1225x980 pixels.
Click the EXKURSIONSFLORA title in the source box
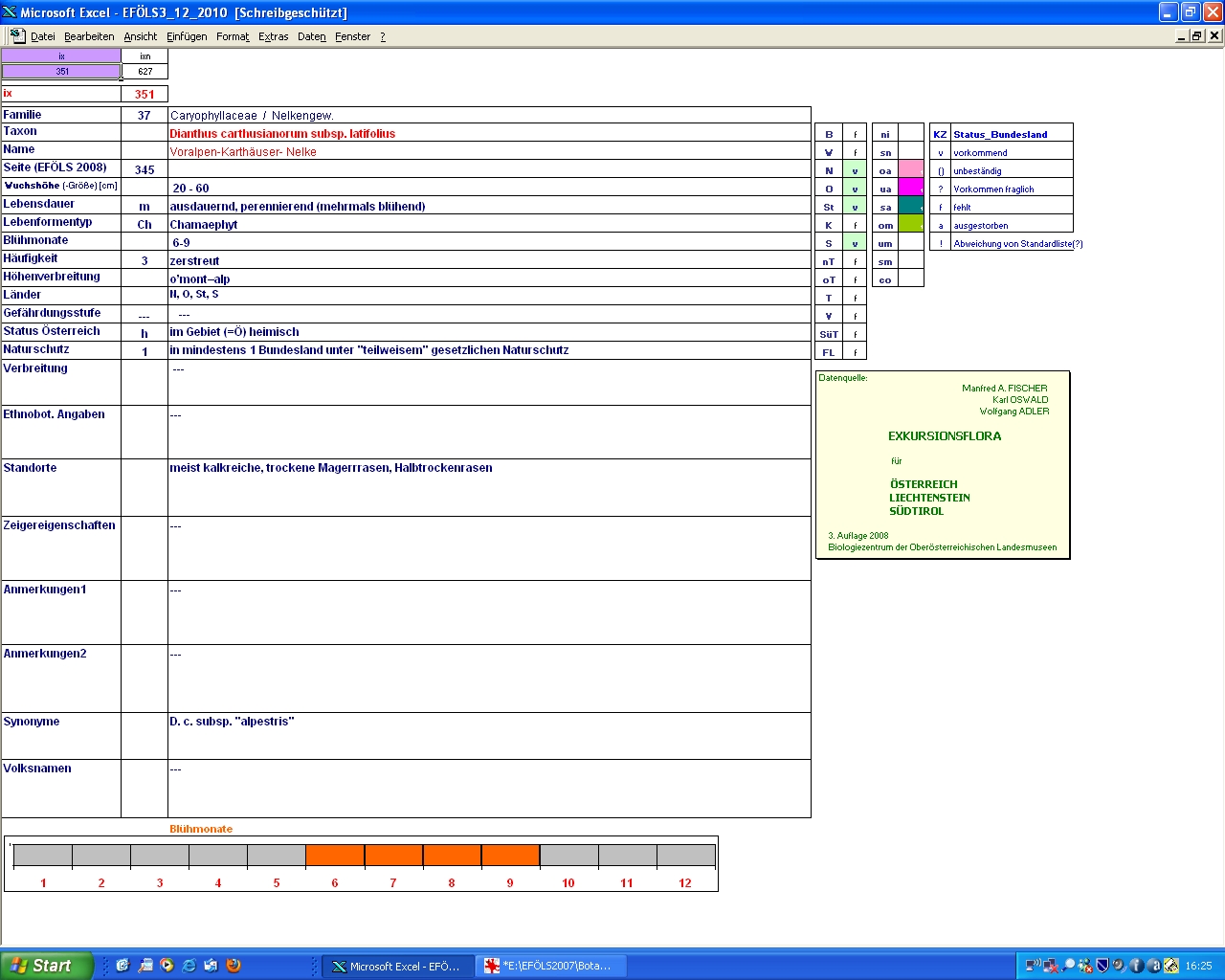pos(945,435)
